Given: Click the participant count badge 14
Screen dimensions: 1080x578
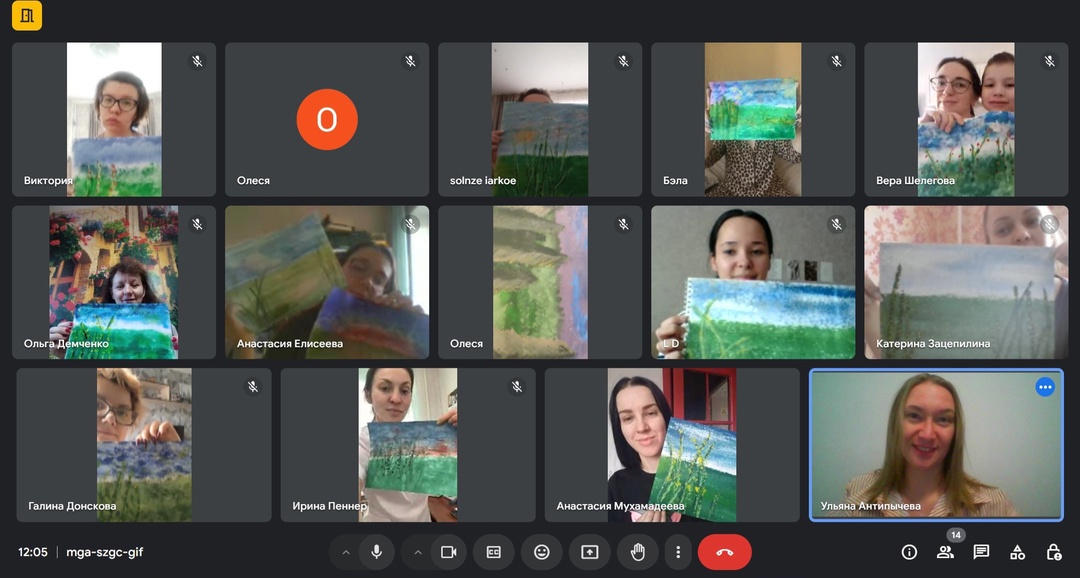Looking at the screenshot, I should pos(955,535).
